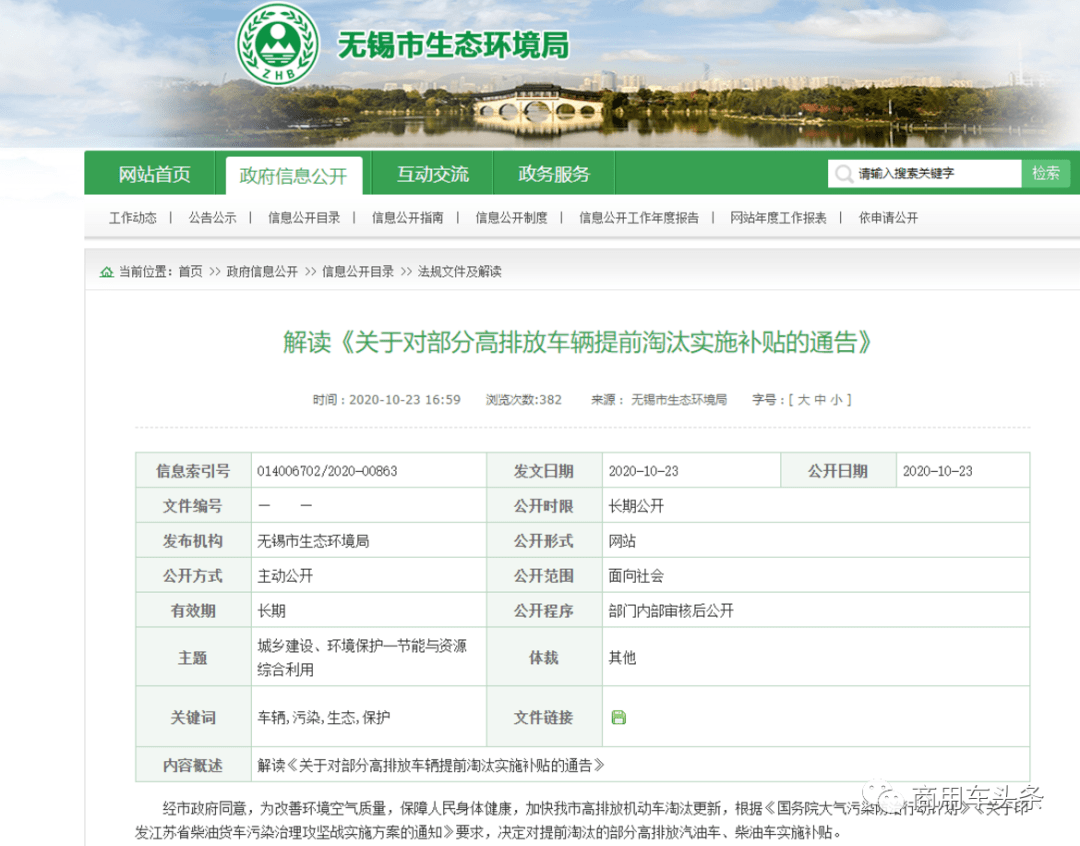Open 公告公示 submenu link
Screen dimensions: 1080x846
point(212,218)
